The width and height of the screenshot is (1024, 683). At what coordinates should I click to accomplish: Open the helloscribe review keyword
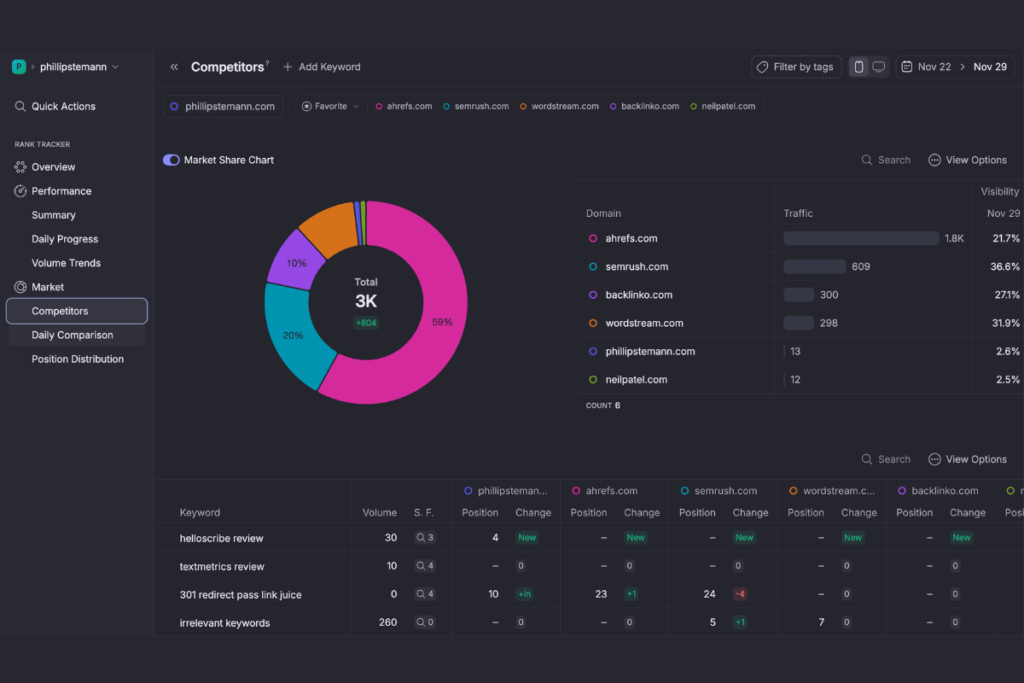(221, 538)
